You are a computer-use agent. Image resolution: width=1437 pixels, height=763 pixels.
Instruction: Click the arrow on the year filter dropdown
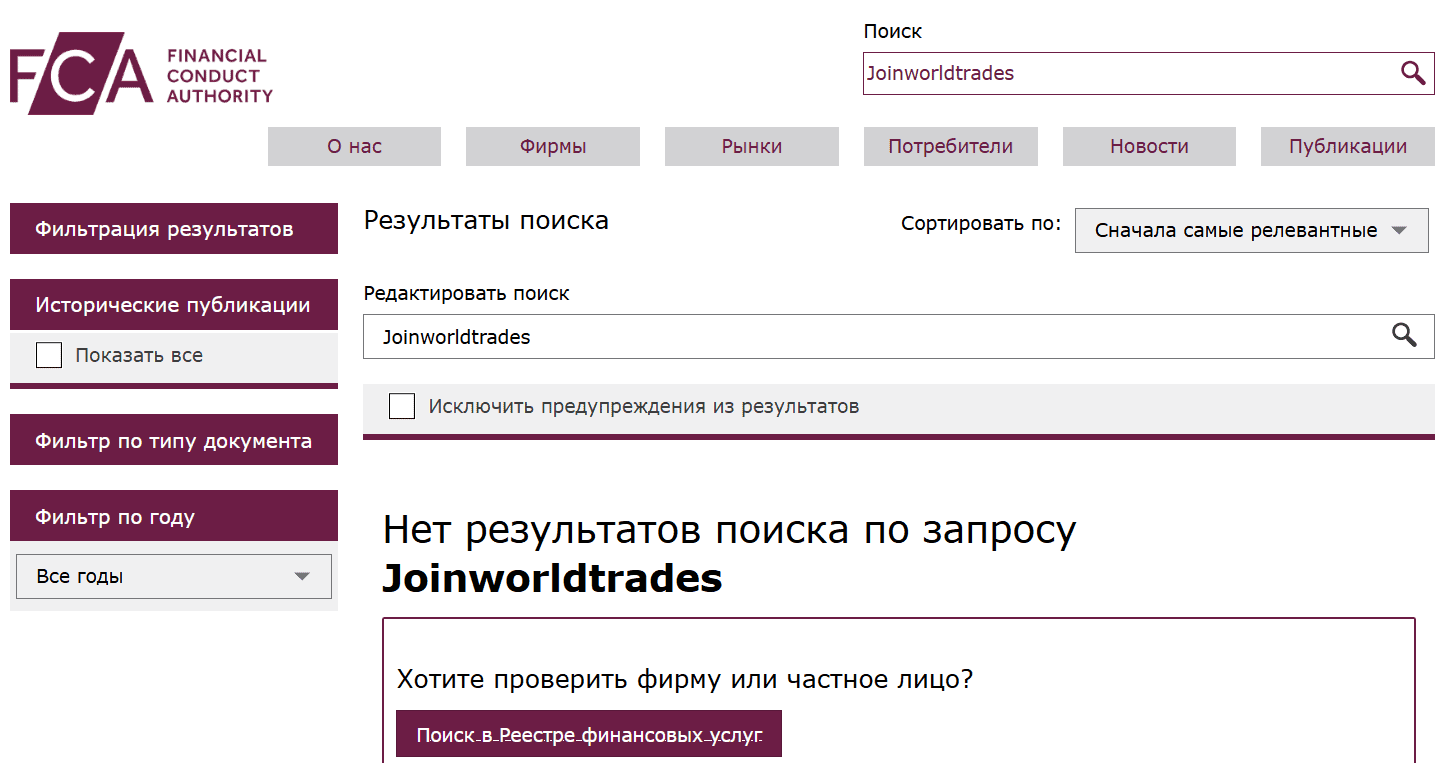(x=303, y=576)
